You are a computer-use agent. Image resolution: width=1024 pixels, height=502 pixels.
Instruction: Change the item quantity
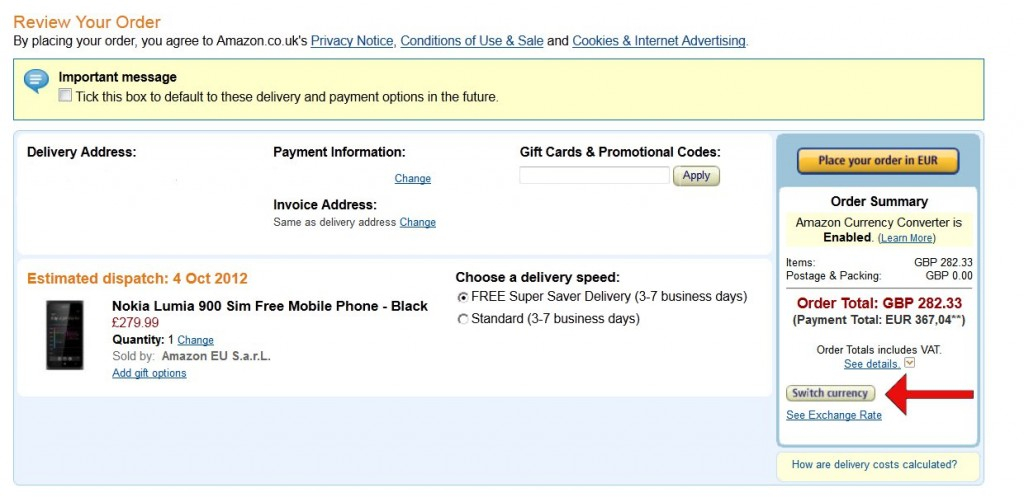[195, 340]
